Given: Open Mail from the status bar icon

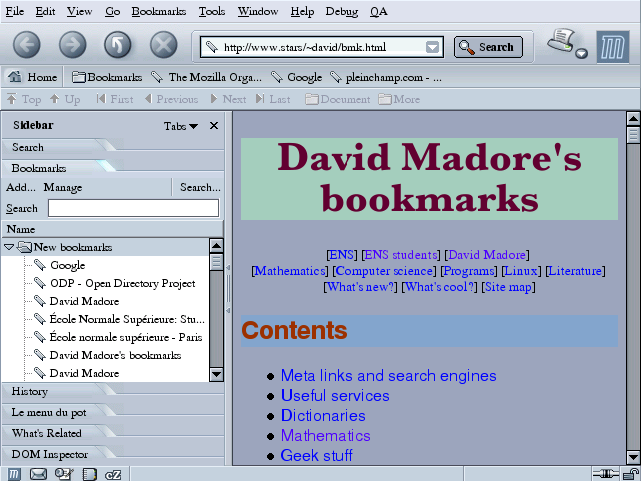Looking at the screenshot, I should coord(39,473).
